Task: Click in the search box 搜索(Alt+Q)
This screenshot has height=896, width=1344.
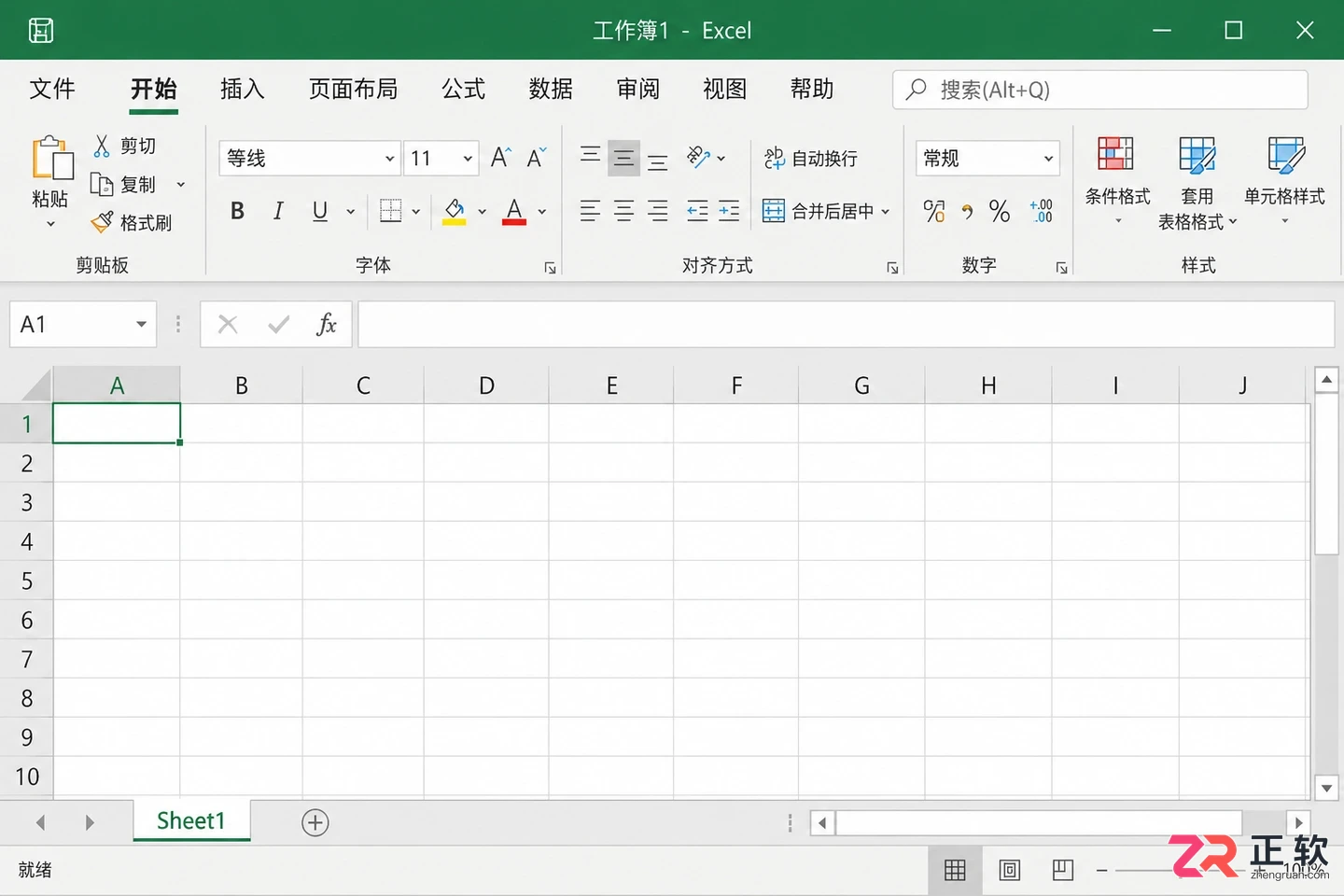Action: tap(1099, 90)
